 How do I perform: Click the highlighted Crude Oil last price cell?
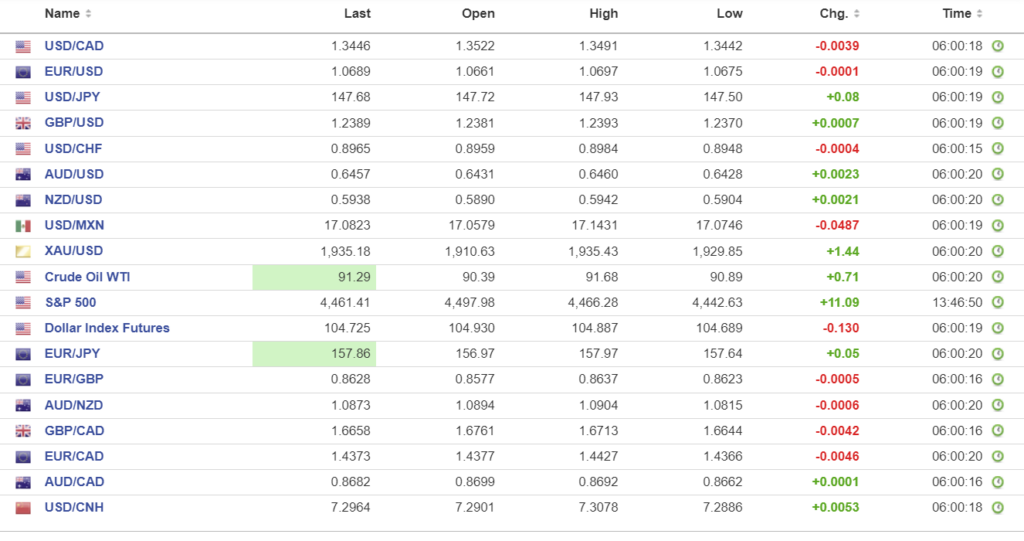click(x=314, y=277)
